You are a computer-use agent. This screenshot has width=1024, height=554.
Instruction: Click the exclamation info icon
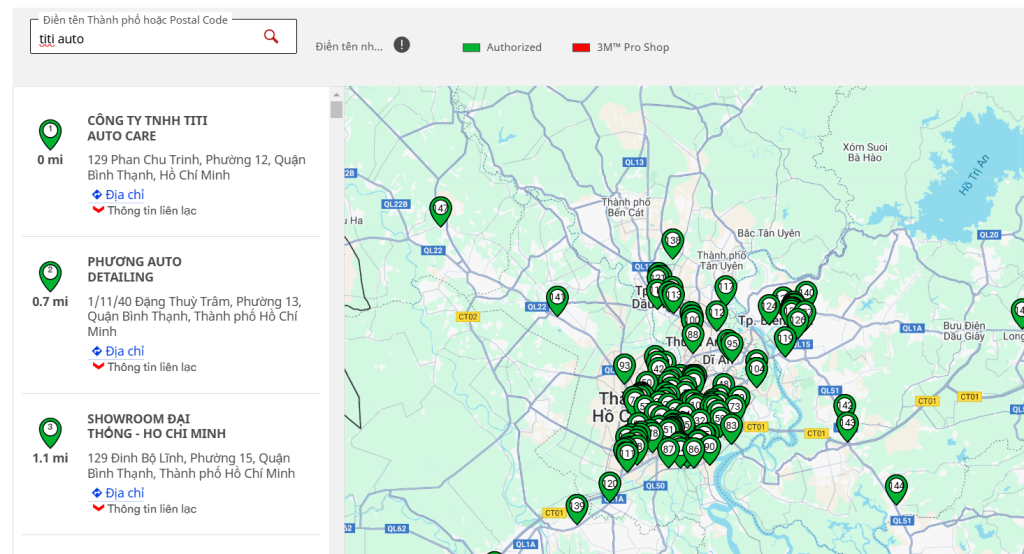click(x=401, y=45)
